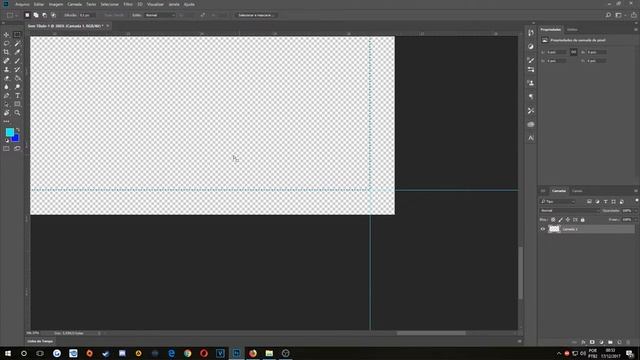Select the Move tool

point(7,35)
